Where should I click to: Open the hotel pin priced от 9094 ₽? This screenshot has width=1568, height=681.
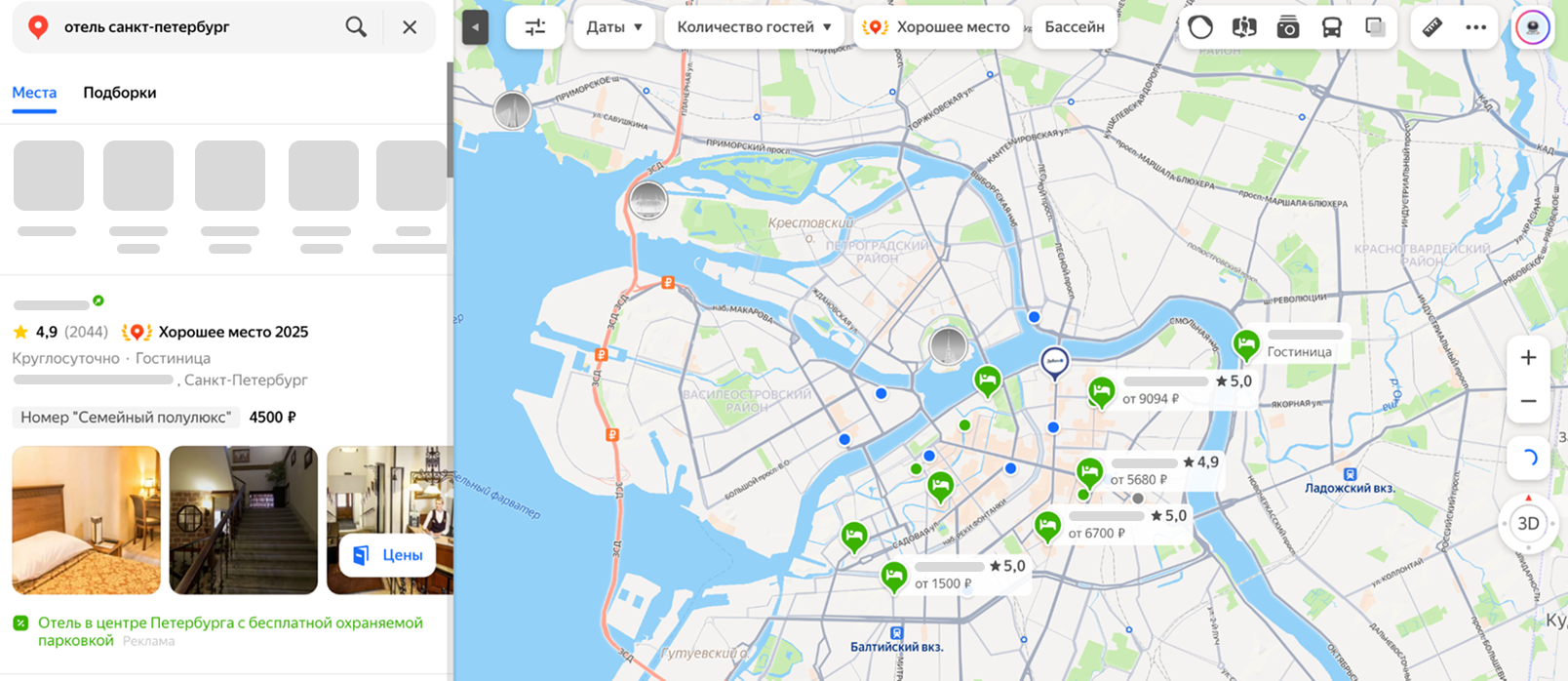click(x=1101, y=391)
